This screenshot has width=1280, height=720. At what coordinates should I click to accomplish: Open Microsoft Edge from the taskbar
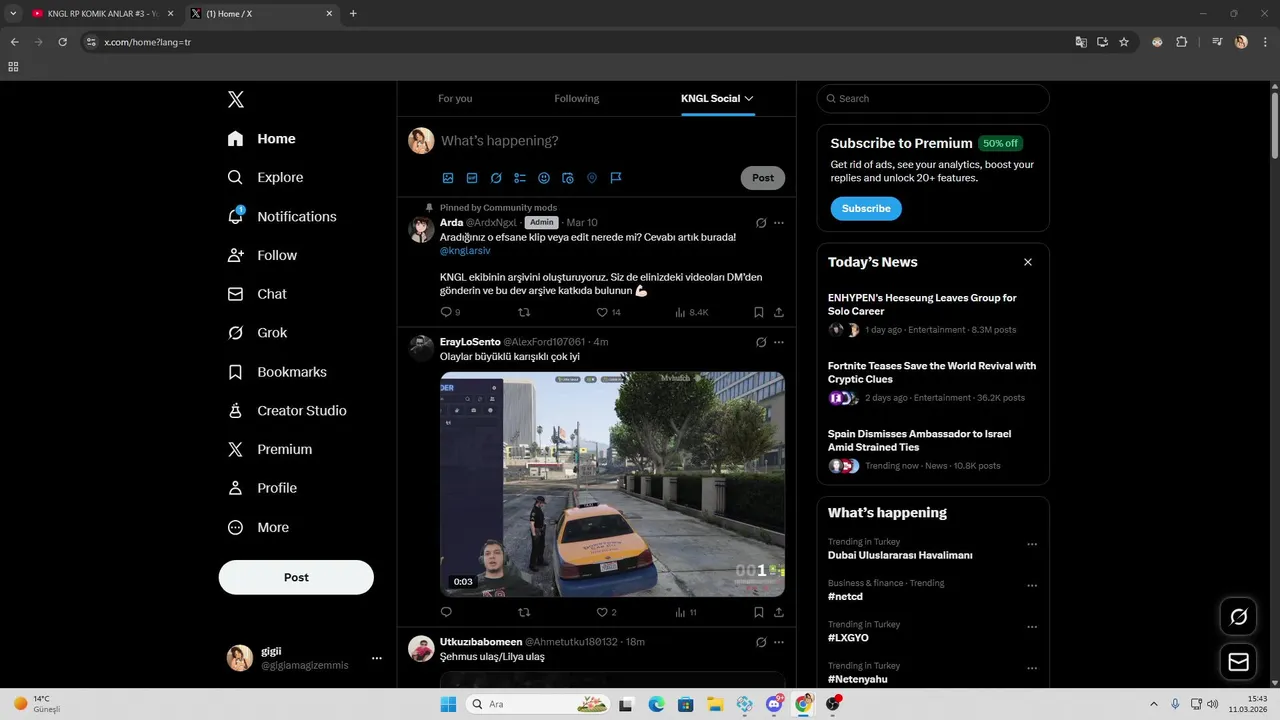click(x=656, y=704)
